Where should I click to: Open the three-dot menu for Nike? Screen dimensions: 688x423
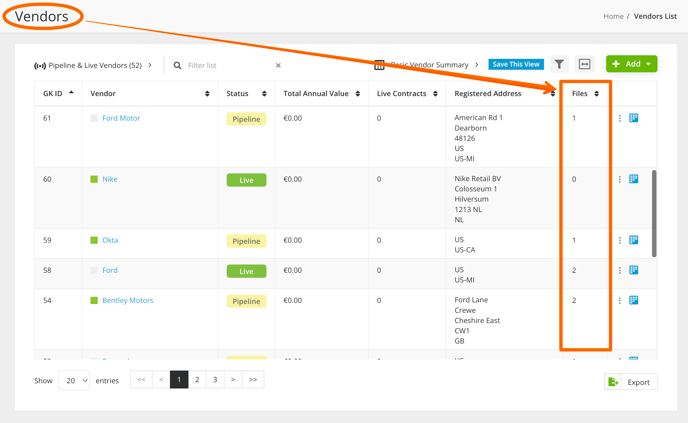tap(620, 179)
